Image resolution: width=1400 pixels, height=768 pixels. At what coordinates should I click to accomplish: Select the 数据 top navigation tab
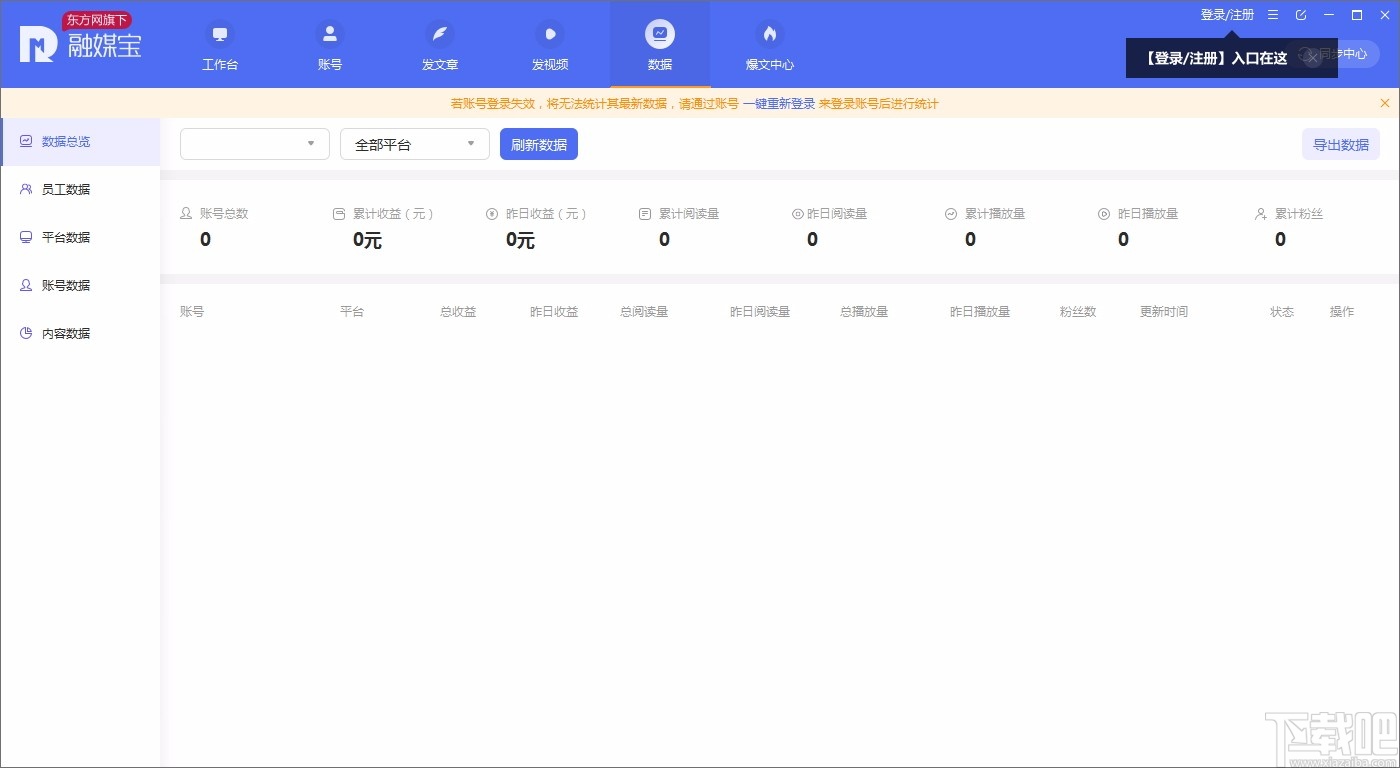pyautogui.click(x=660, y=47)
